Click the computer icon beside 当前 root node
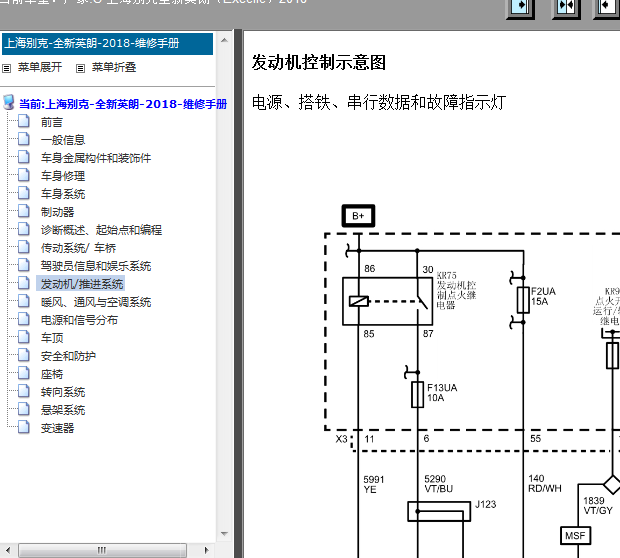Image resolution: width=620 pixels, height=558 pixels. pyautogui.click(x=9, y=102)
